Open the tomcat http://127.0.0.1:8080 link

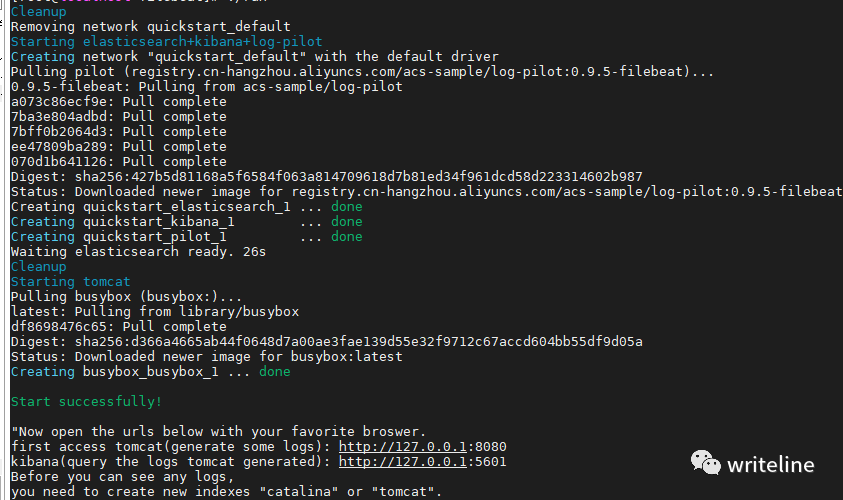[x=422, y=447]
